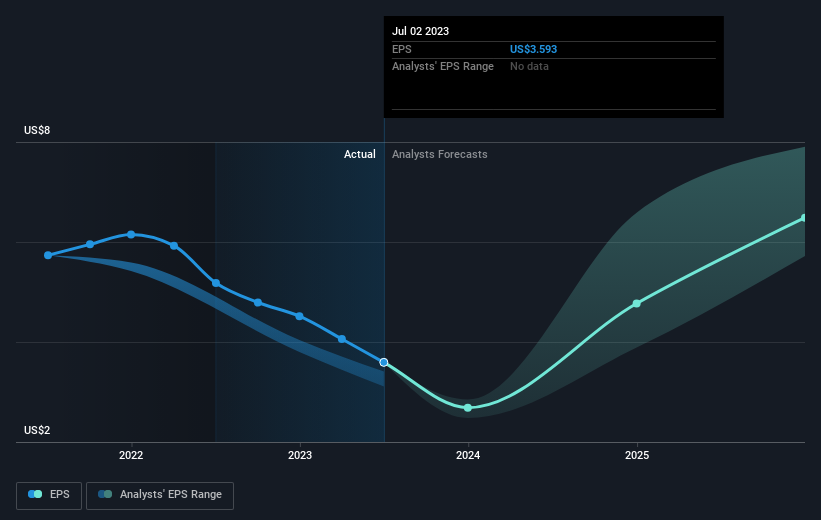Select the highlighted Jul 02 2023 data point
This screenshot has width=821, height=520.
tap(384, 362)
